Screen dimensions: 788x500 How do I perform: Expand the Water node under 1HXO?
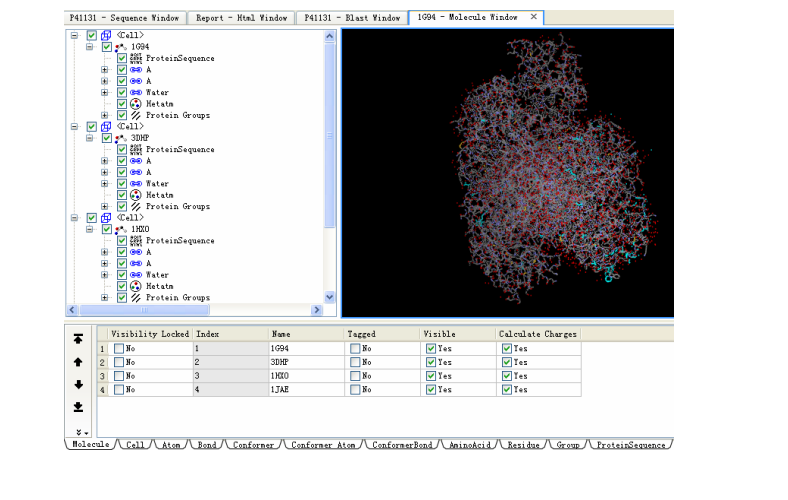[104, 275]
